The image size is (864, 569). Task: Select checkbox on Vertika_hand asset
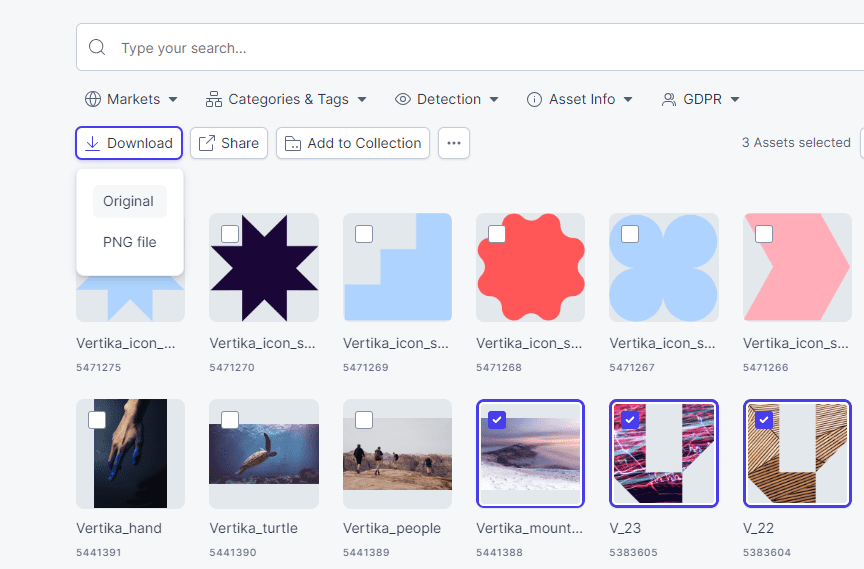[x=97, y=420]
